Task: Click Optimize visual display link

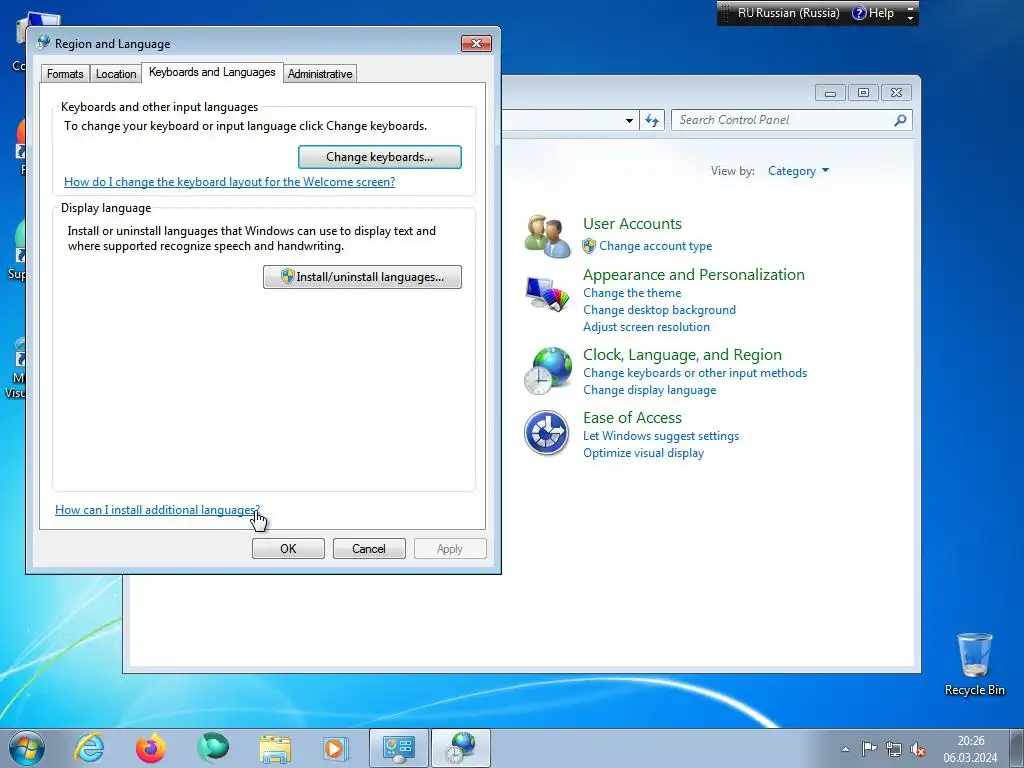Action: (x=643, y=453)
